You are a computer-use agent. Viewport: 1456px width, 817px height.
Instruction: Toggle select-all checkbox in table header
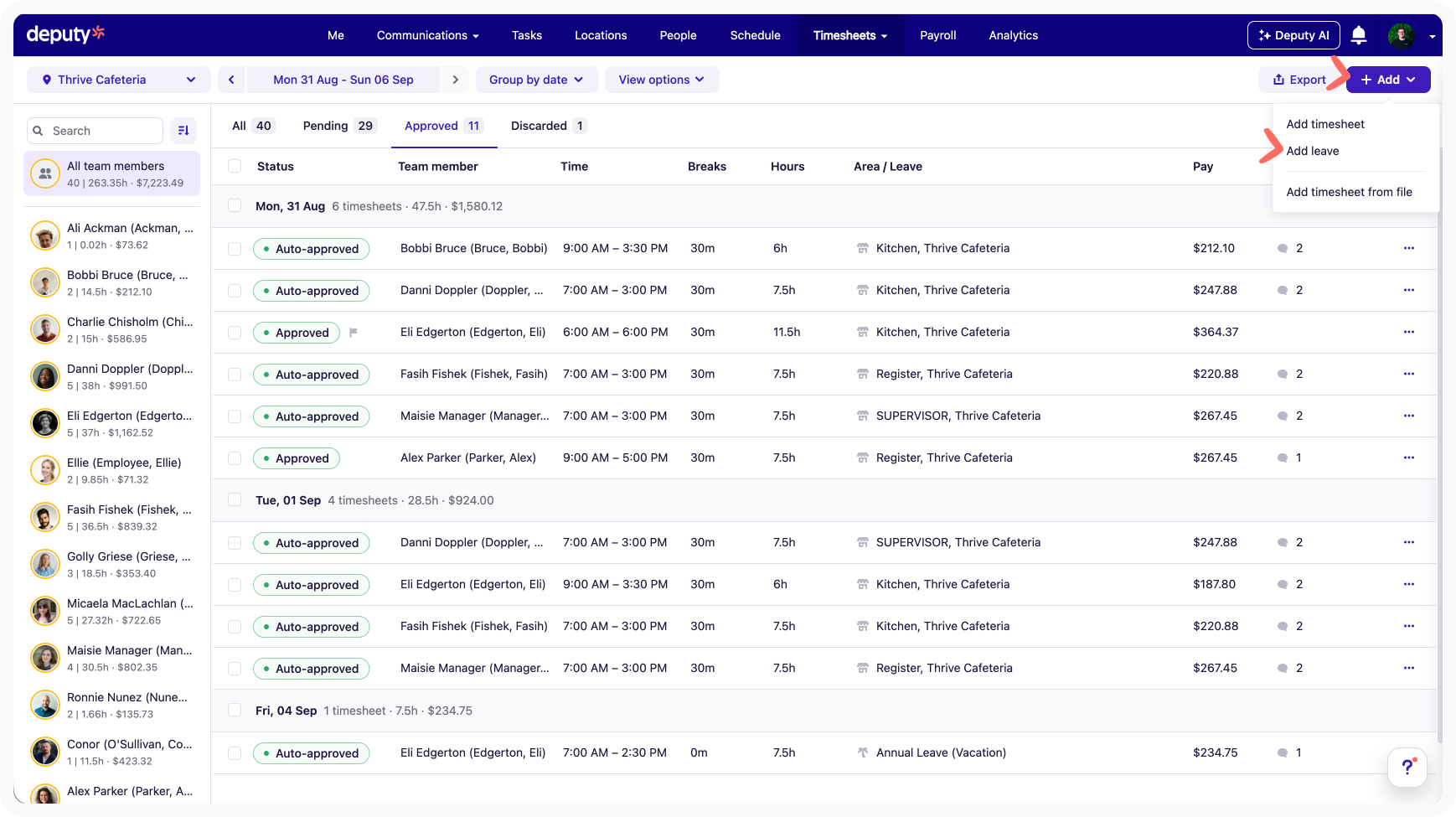click(235, 167)
